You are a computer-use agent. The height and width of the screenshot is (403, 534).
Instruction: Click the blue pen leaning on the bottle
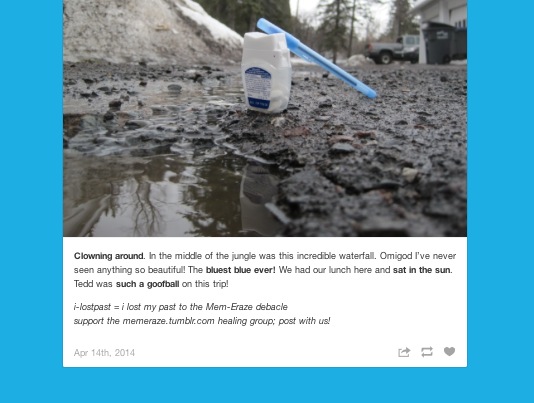316,58
